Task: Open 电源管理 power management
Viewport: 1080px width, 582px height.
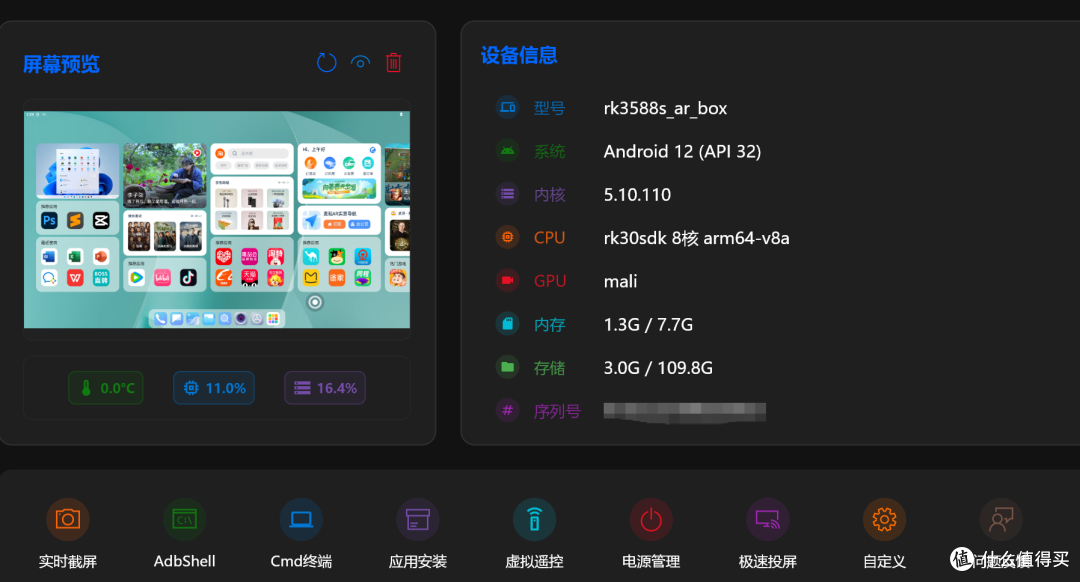Action: coord(651,519)
